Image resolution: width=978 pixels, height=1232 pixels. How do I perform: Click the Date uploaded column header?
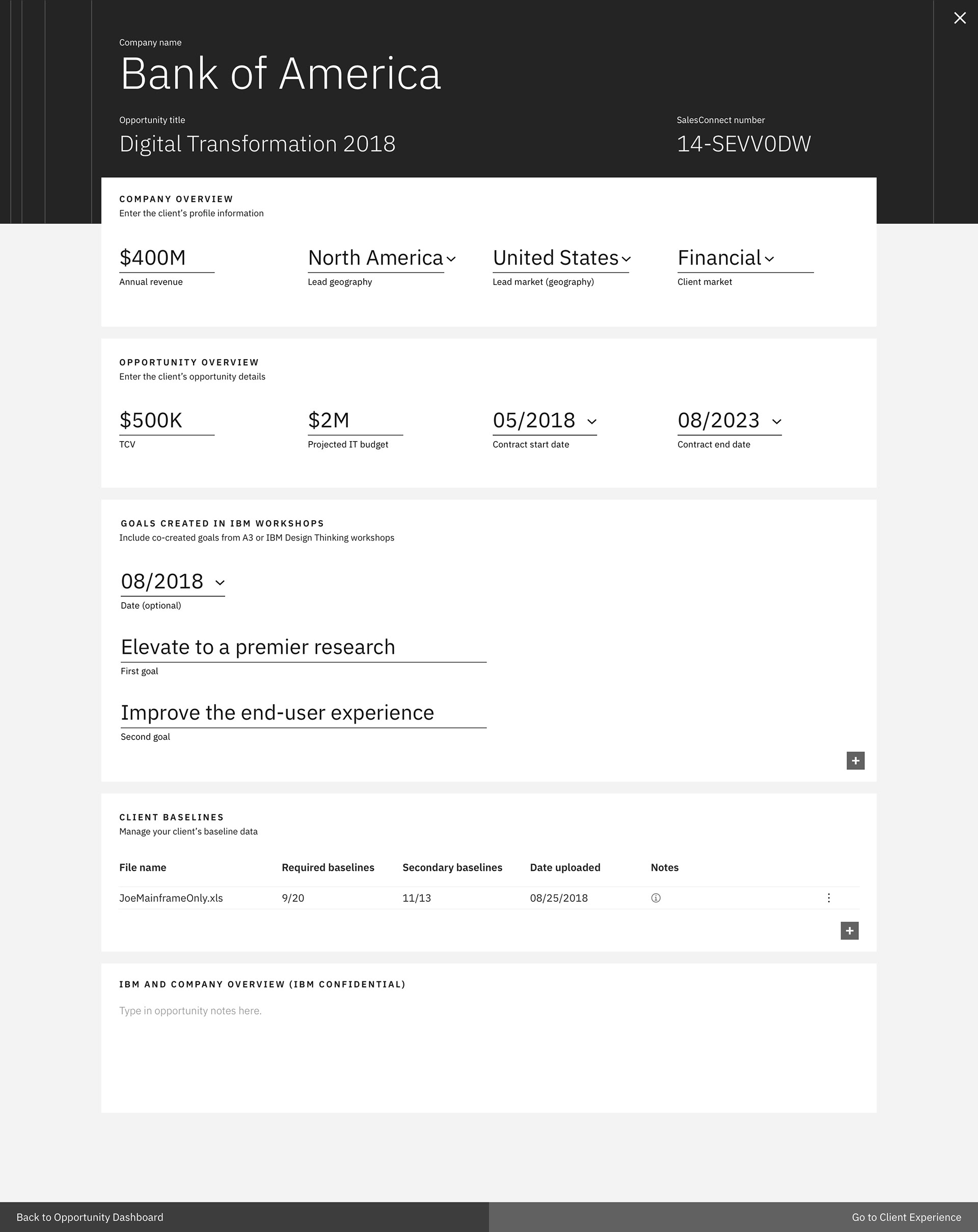[565, 867]
